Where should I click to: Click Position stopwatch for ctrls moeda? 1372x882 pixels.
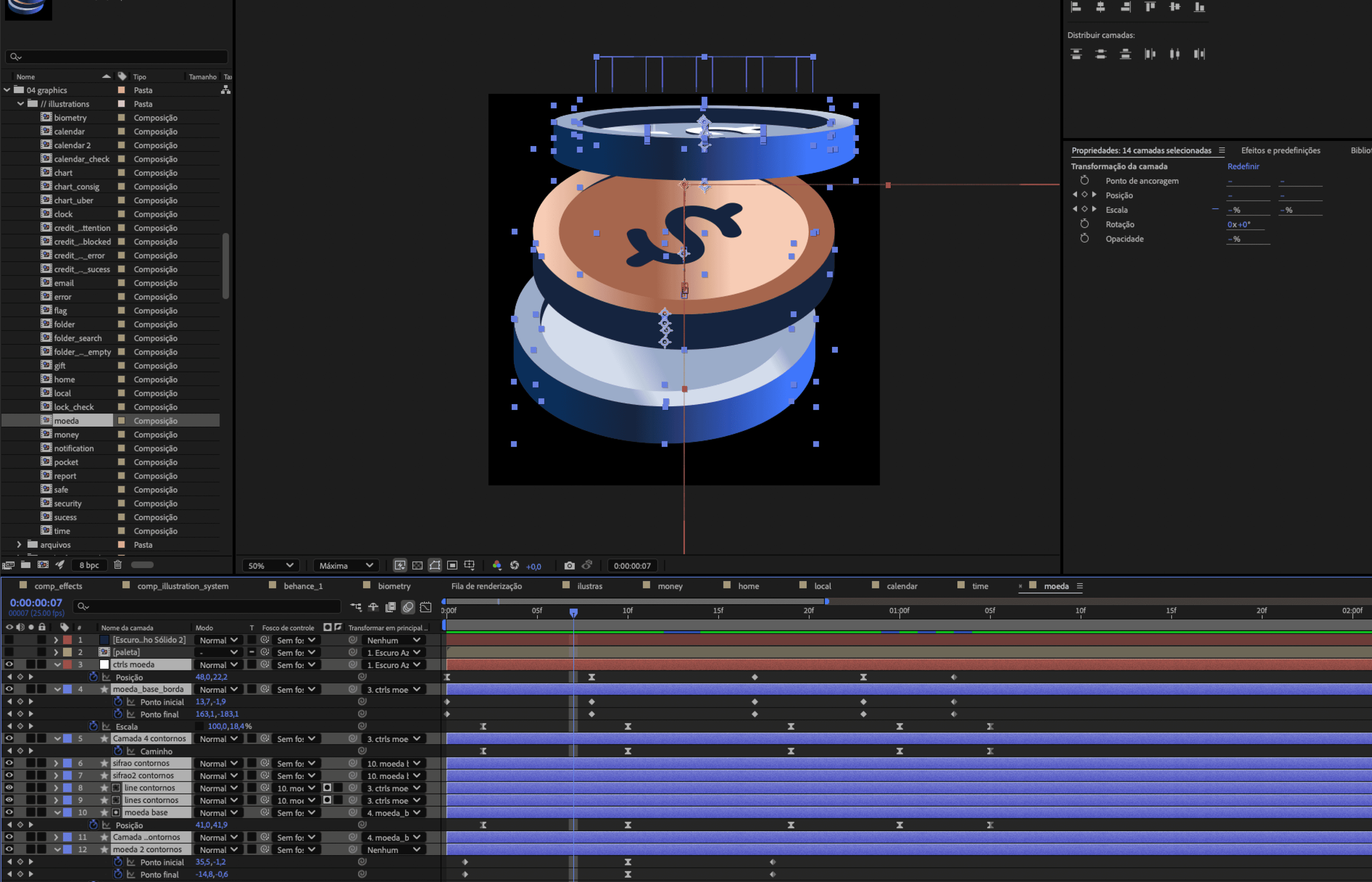click(x=93, y=677)
